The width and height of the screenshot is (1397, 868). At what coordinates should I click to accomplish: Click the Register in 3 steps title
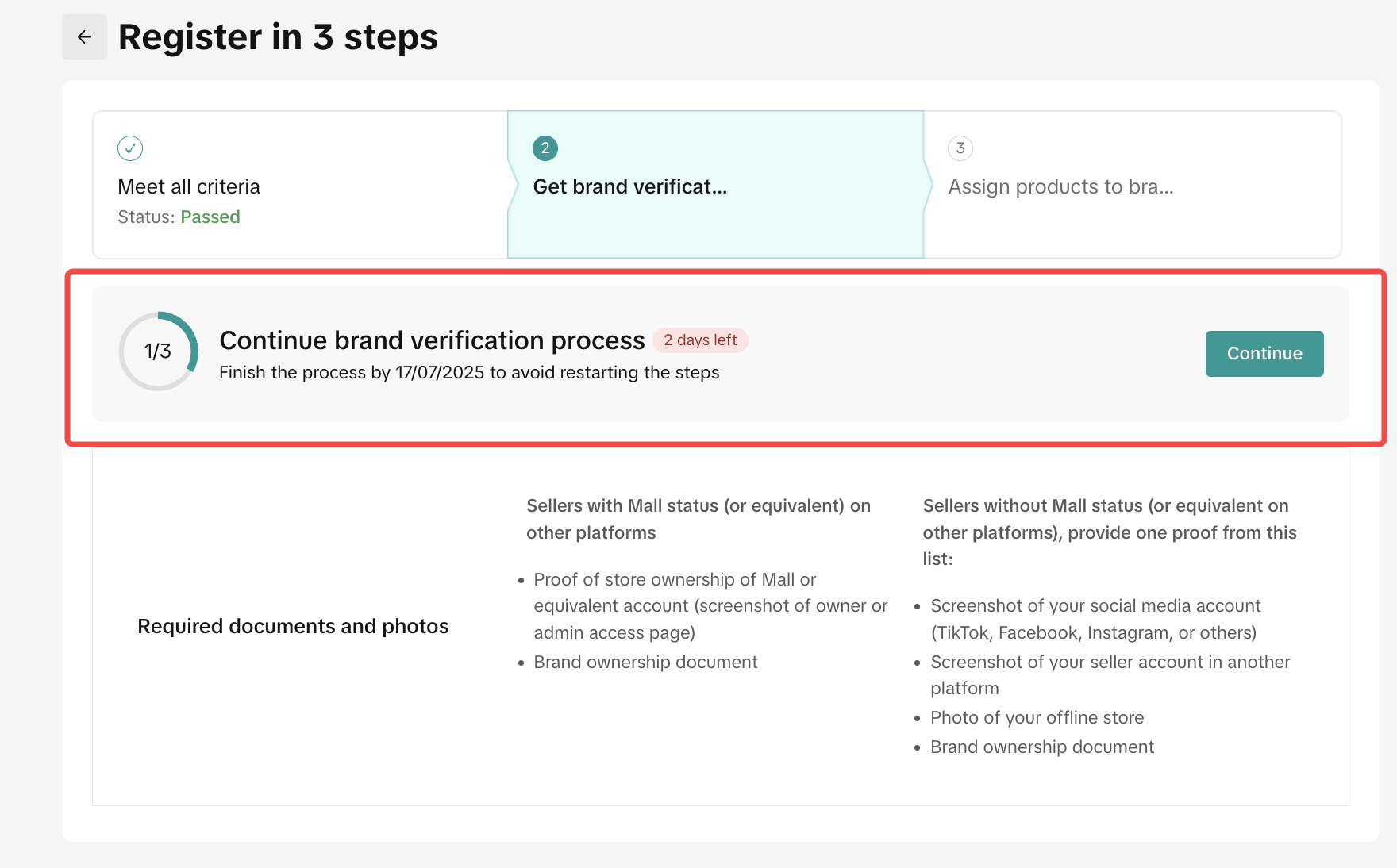pyautogui.click(x=278, y=37)
